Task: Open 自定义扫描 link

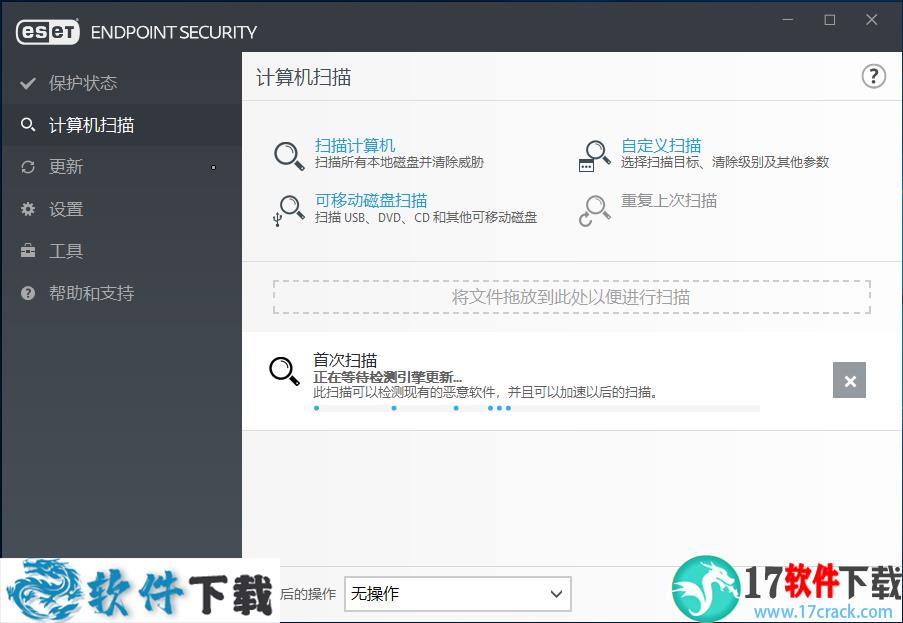Action: pos(661,146)
